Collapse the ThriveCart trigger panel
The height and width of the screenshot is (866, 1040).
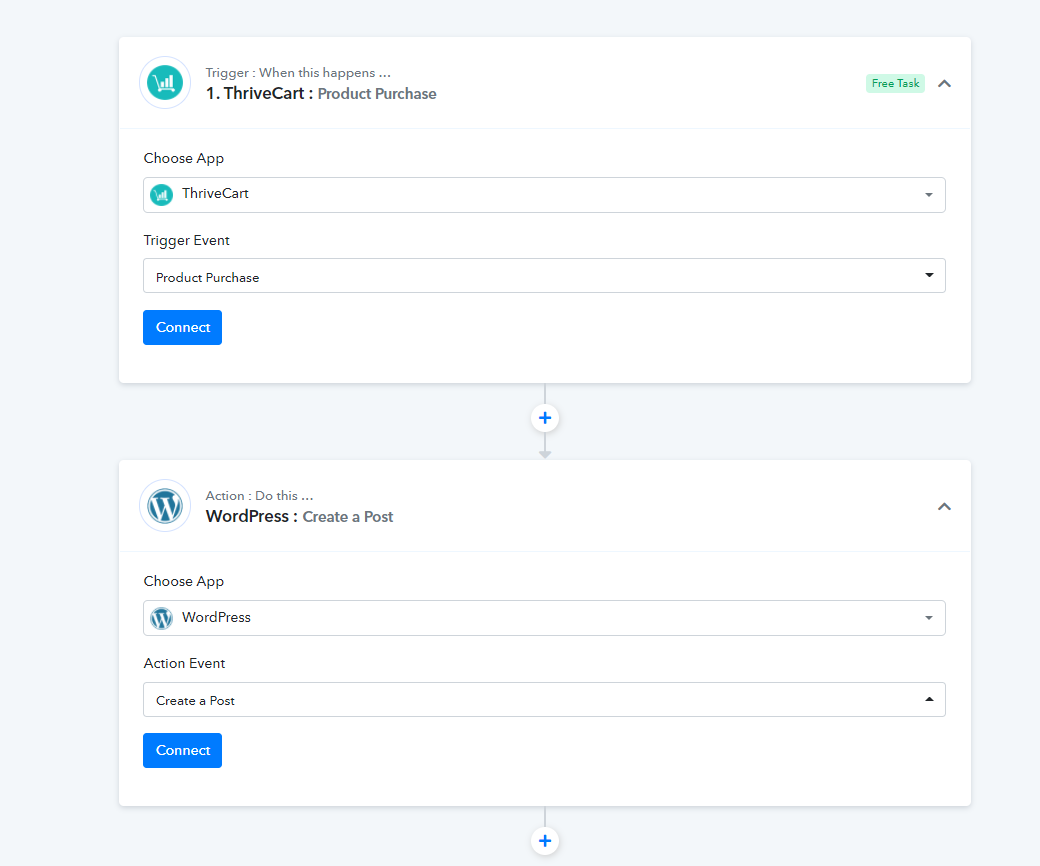944,84
